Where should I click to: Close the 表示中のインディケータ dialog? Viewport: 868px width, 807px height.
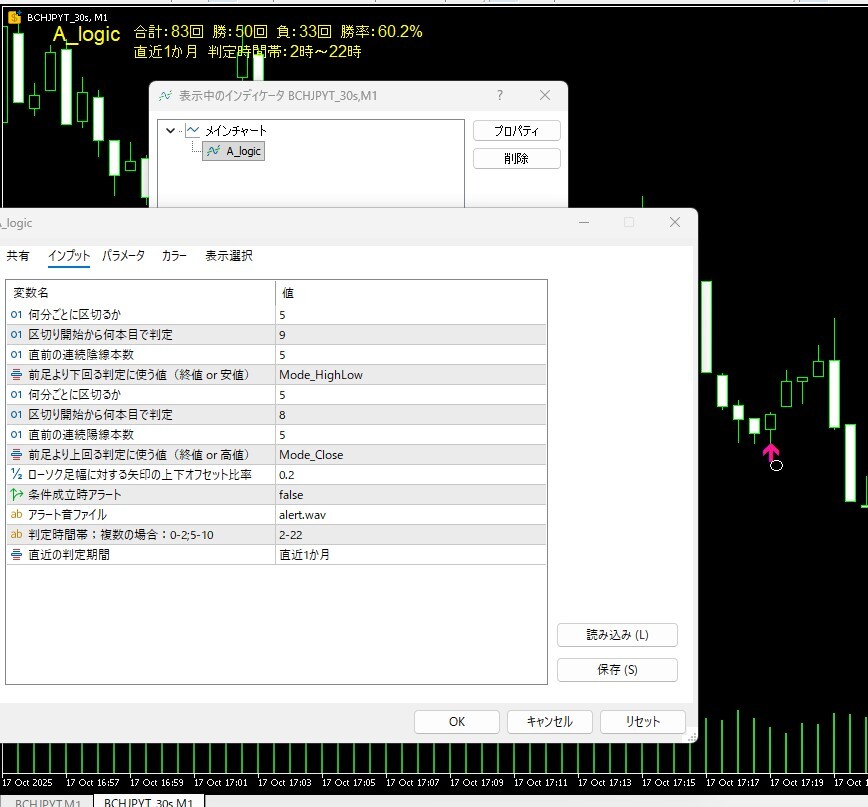click(x=545, y=95)
